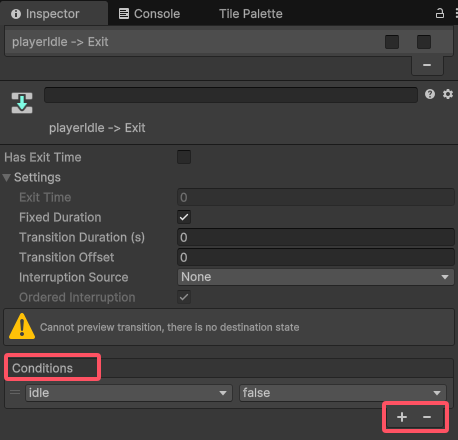Click the lock icon in Inspector header
458x440 pixels.
tap(440, 13)
